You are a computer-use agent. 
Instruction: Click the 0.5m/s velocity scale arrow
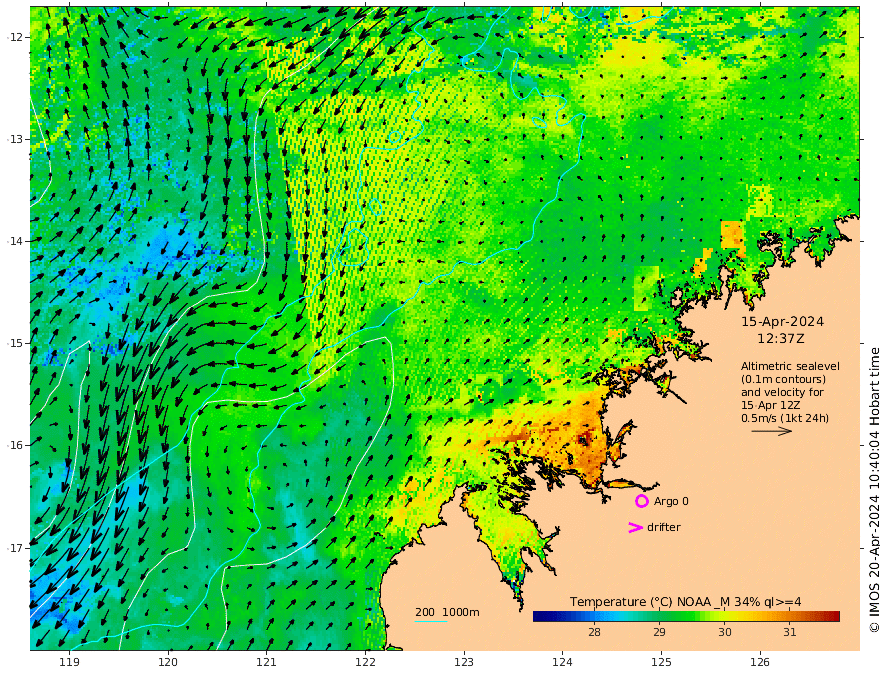(772, 431)
